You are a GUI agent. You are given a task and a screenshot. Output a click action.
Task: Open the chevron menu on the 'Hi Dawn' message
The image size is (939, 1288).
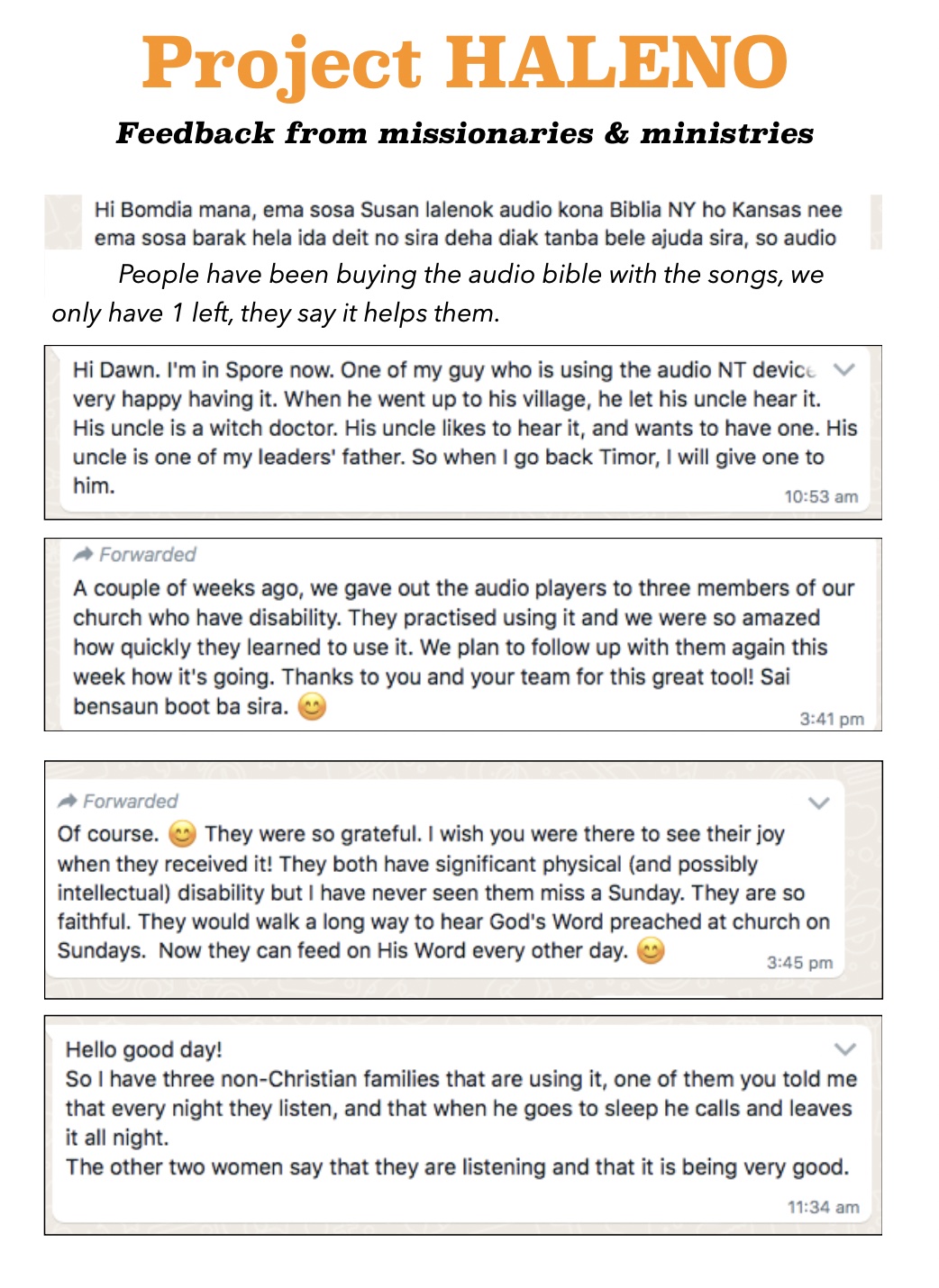coord(844,369)
